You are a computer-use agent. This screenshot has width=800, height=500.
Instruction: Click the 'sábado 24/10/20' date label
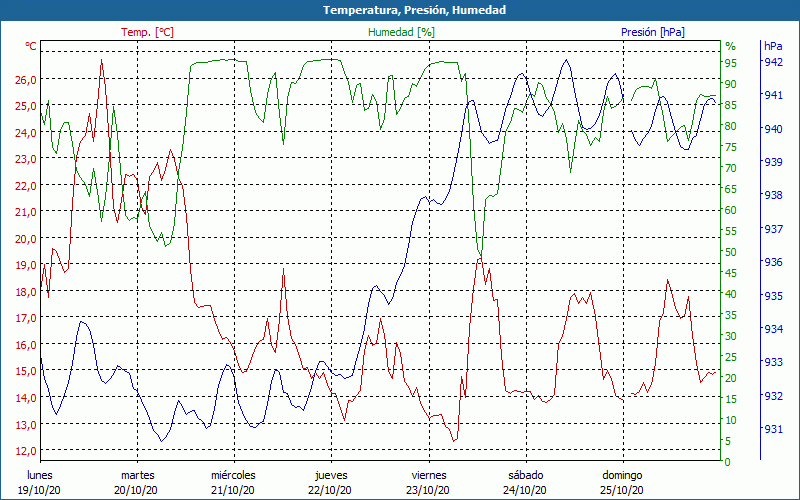coord(526,483)
